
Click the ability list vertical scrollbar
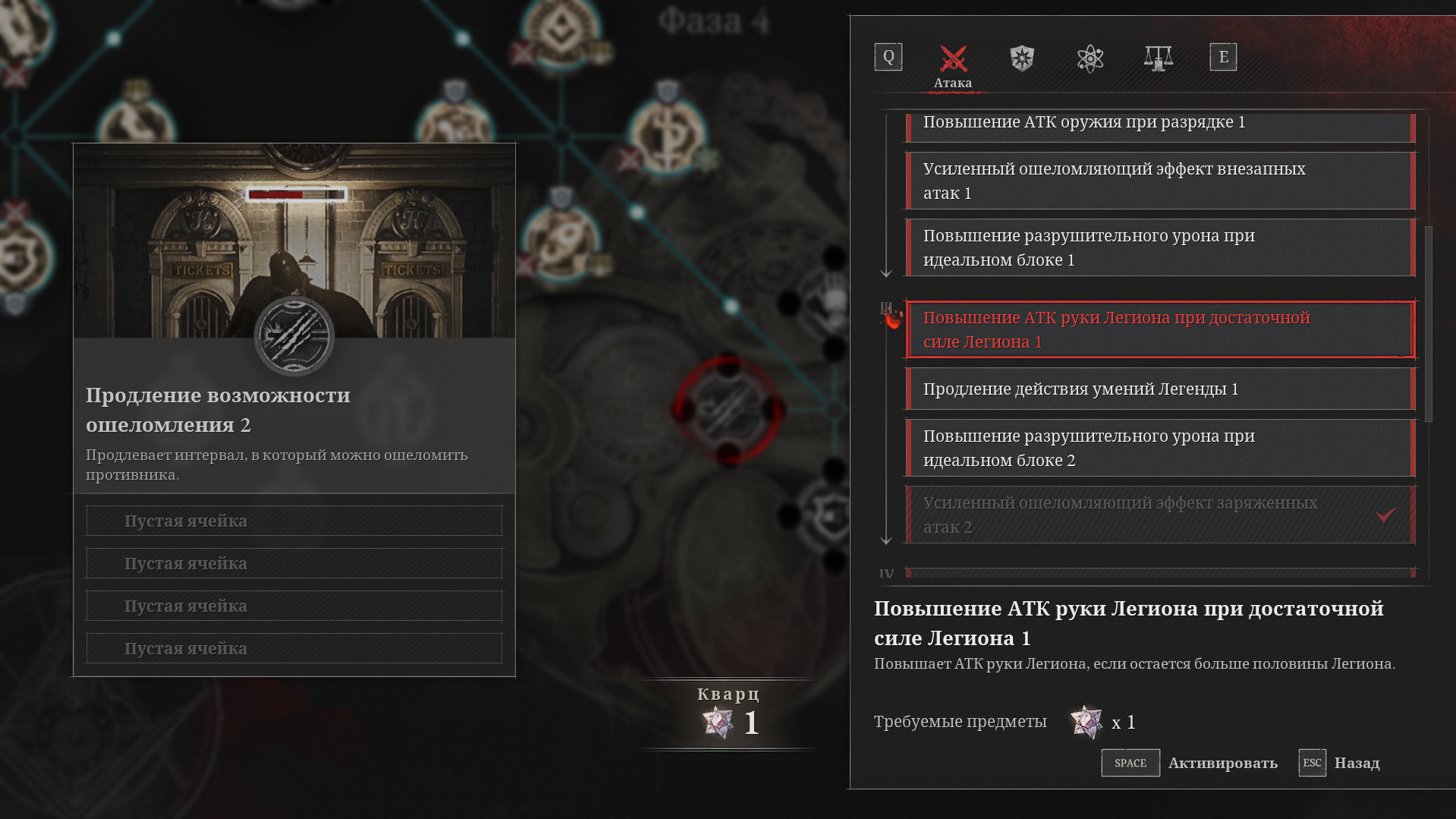pos(1429,324)
